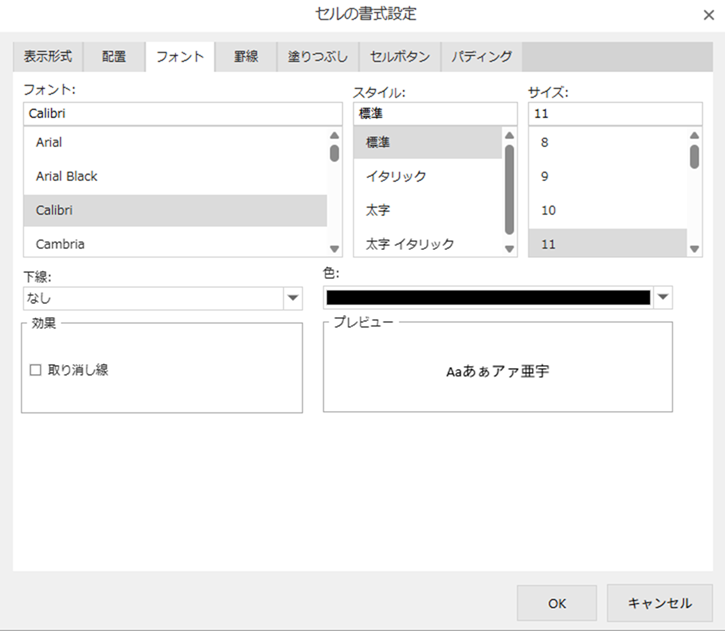Click the black color swatch bar

coord(488,297)
